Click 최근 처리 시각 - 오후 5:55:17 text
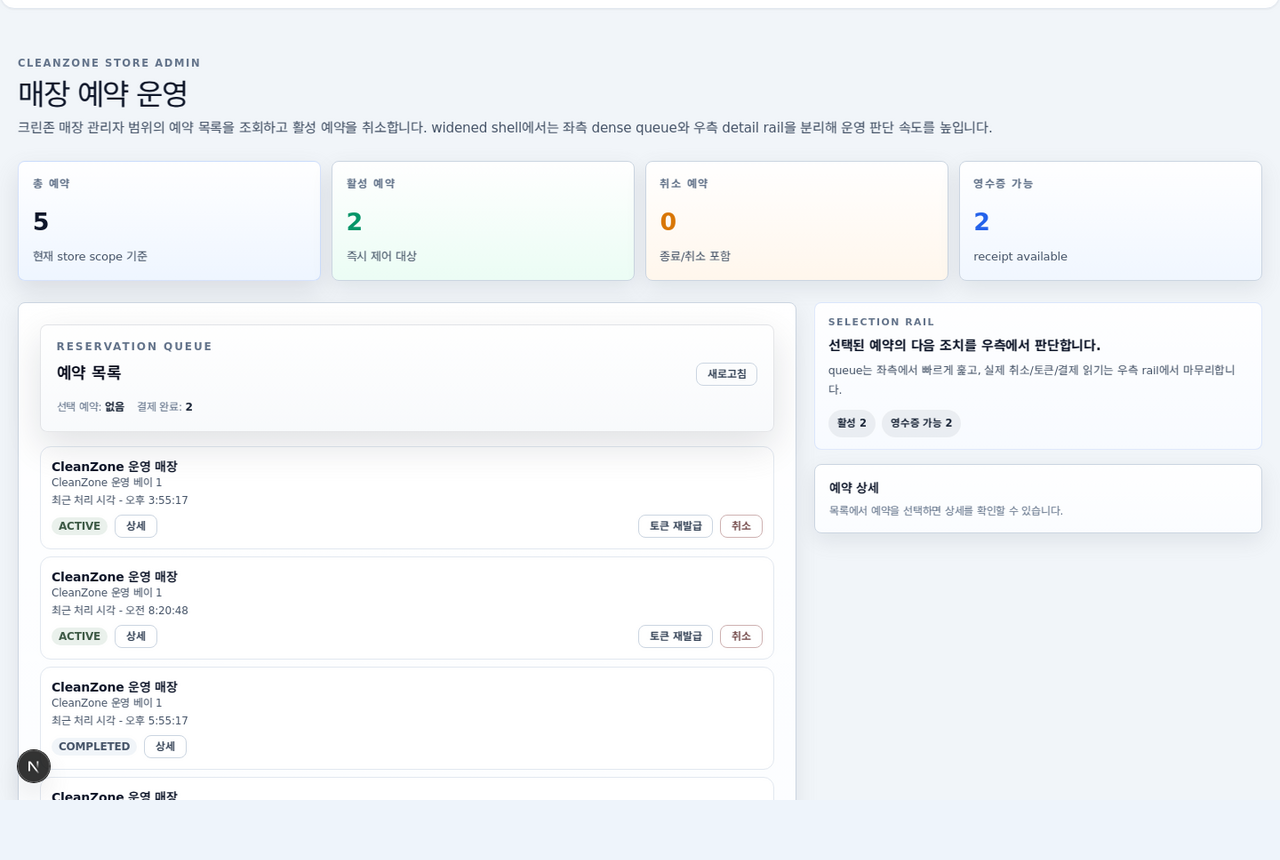 click(120, 720)
